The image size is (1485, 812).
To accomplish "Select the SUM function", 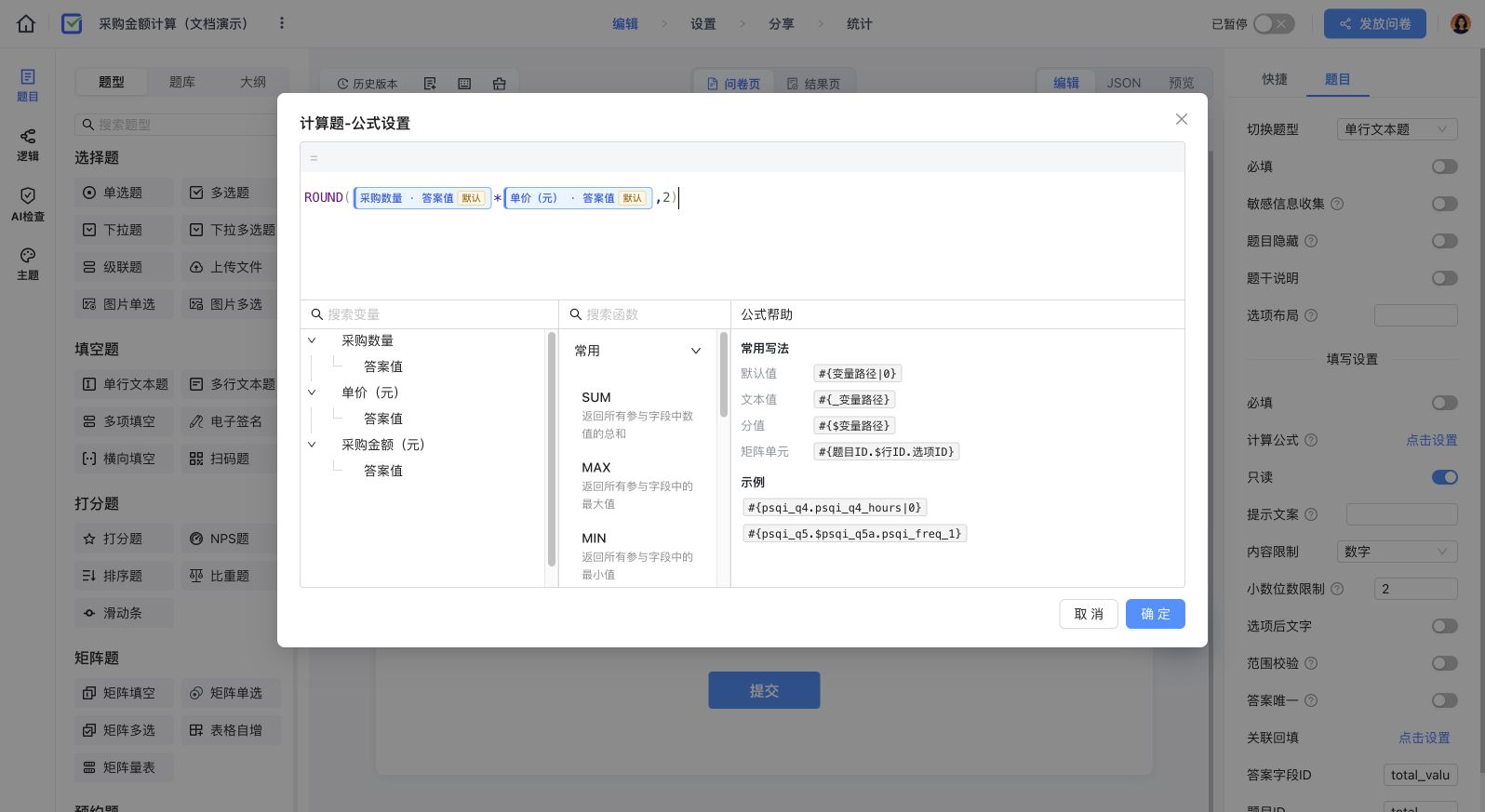I will 638,414.
